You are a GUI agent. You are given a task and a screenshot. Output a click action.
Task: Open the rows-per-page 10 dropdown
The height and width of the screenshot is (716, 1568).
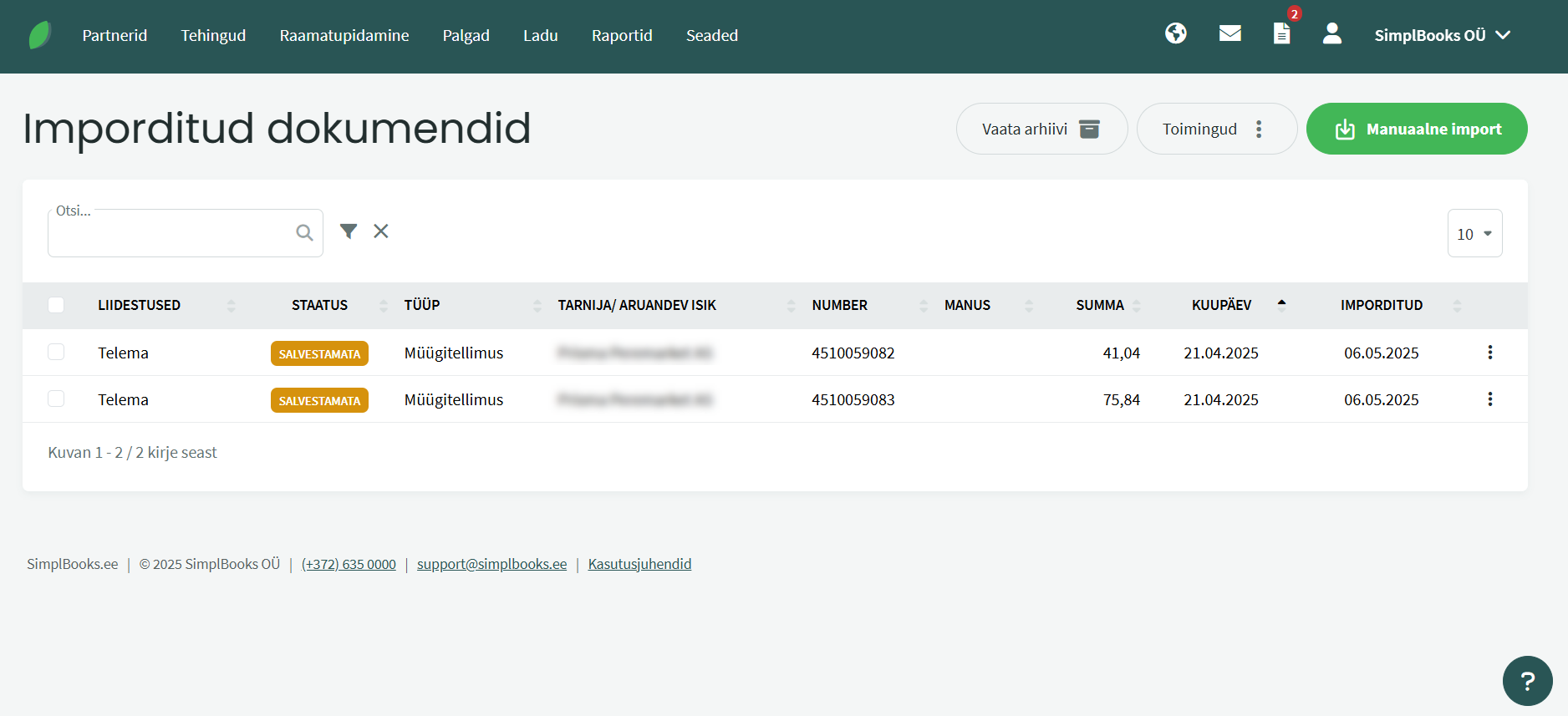click(1475, 233)
